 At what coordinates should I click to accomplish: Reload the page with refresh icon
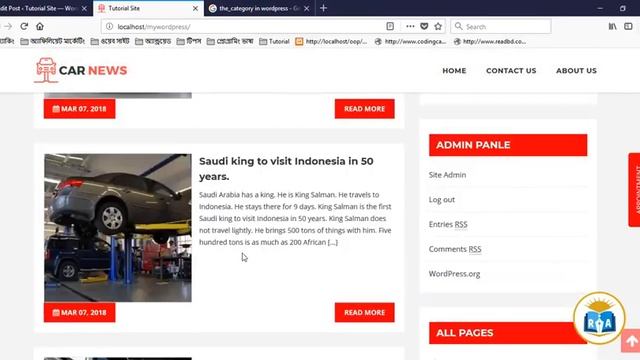click(x=24, y=27)
